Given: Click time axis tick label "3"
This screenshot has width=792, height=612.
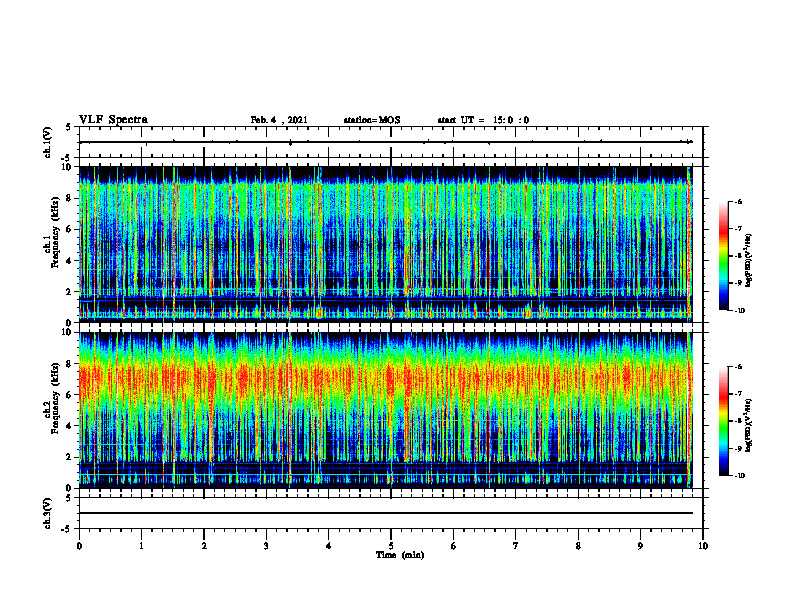Looking at the screenshot, I should [x=266, y=546].
